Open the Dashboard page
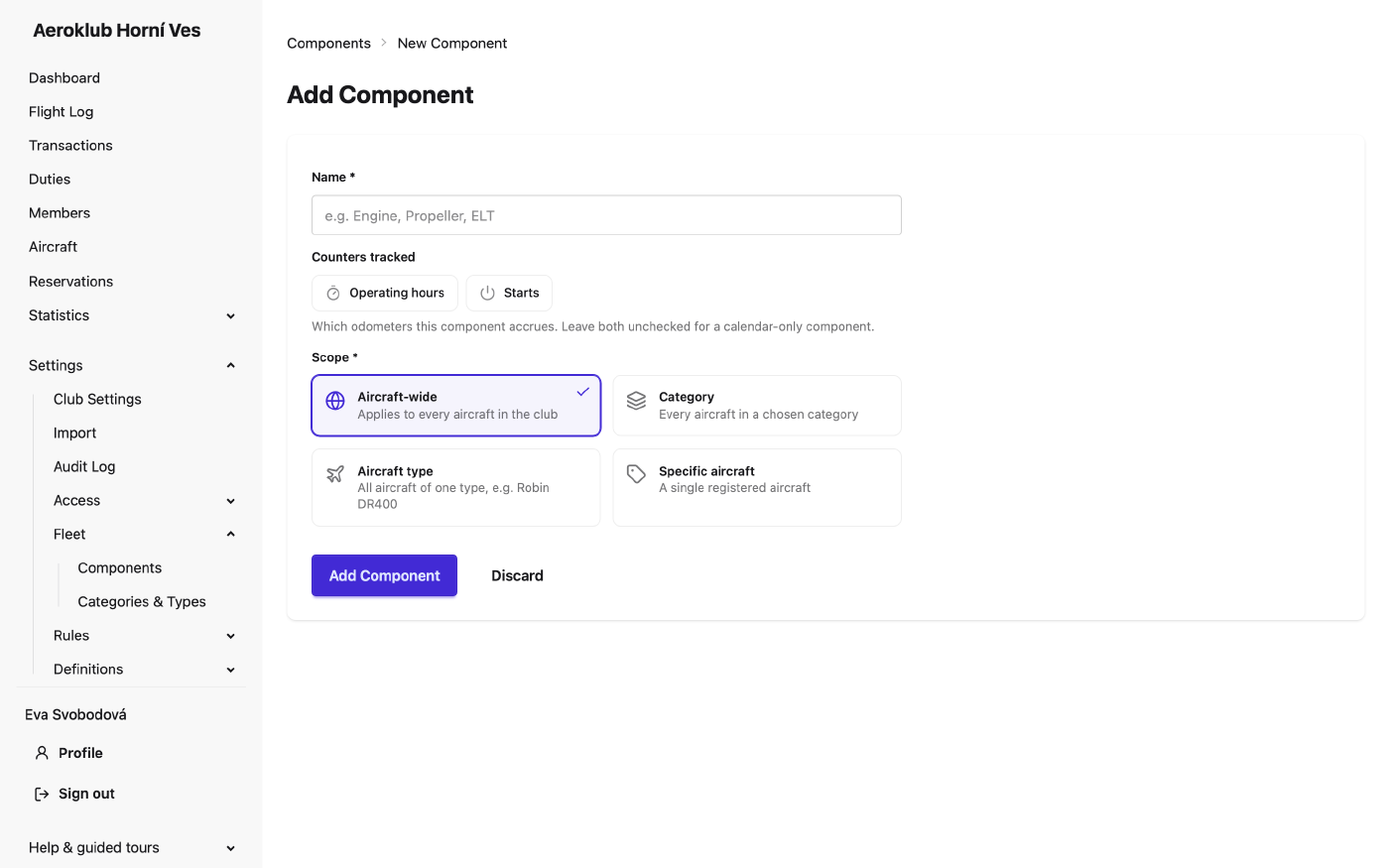This screenshot has height=868, width=1389. tap(64, 78)
